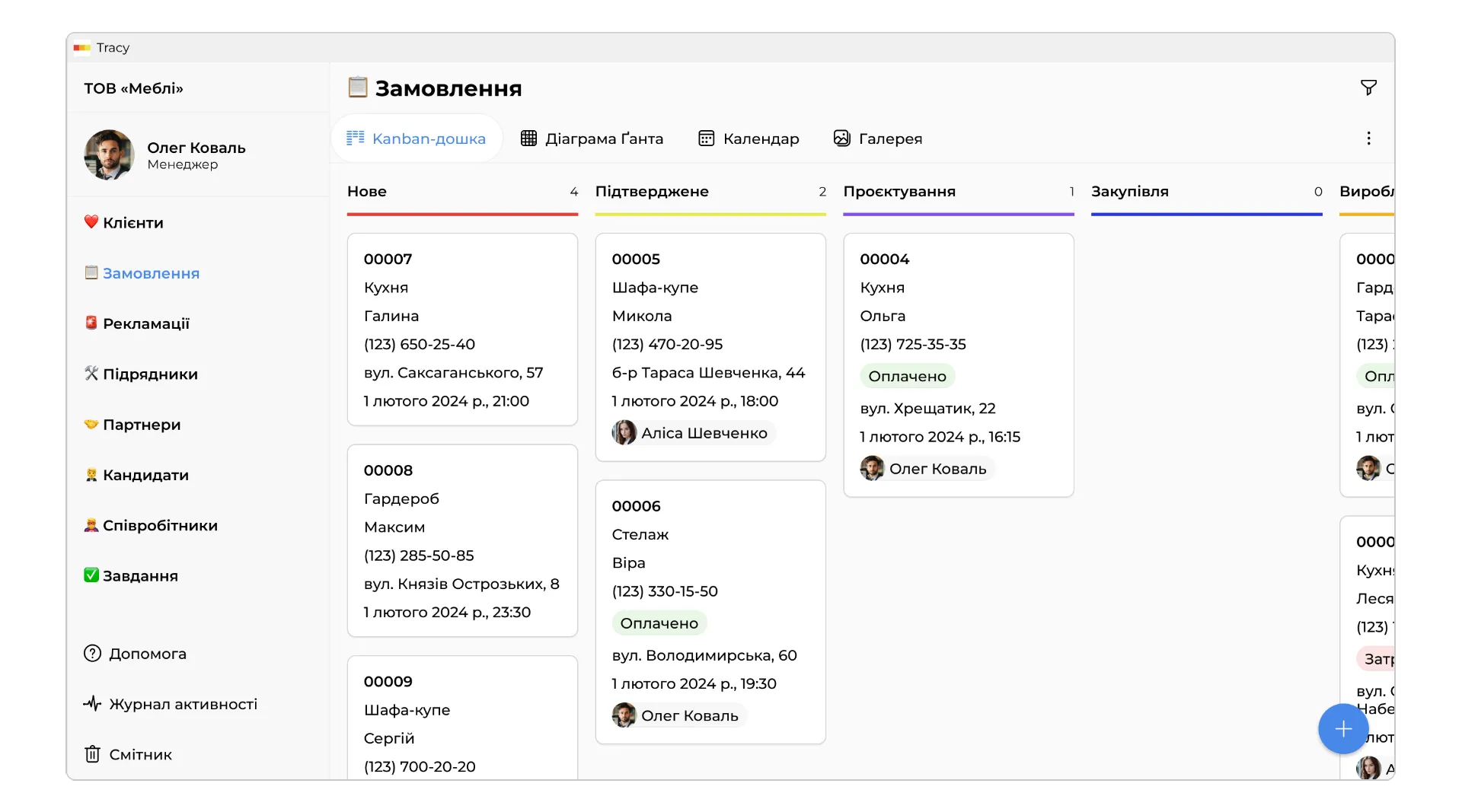Switch to the Галерея view
The height and width of the screenshot is (812, 1462).
(878, 139)
